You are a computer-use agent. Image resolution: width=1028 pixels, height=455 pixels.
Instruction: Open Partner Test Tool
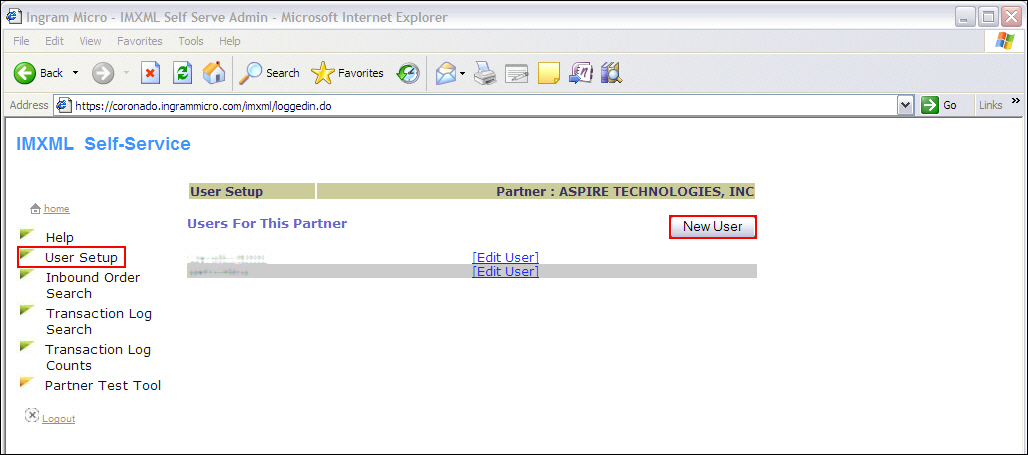[103, 386]
